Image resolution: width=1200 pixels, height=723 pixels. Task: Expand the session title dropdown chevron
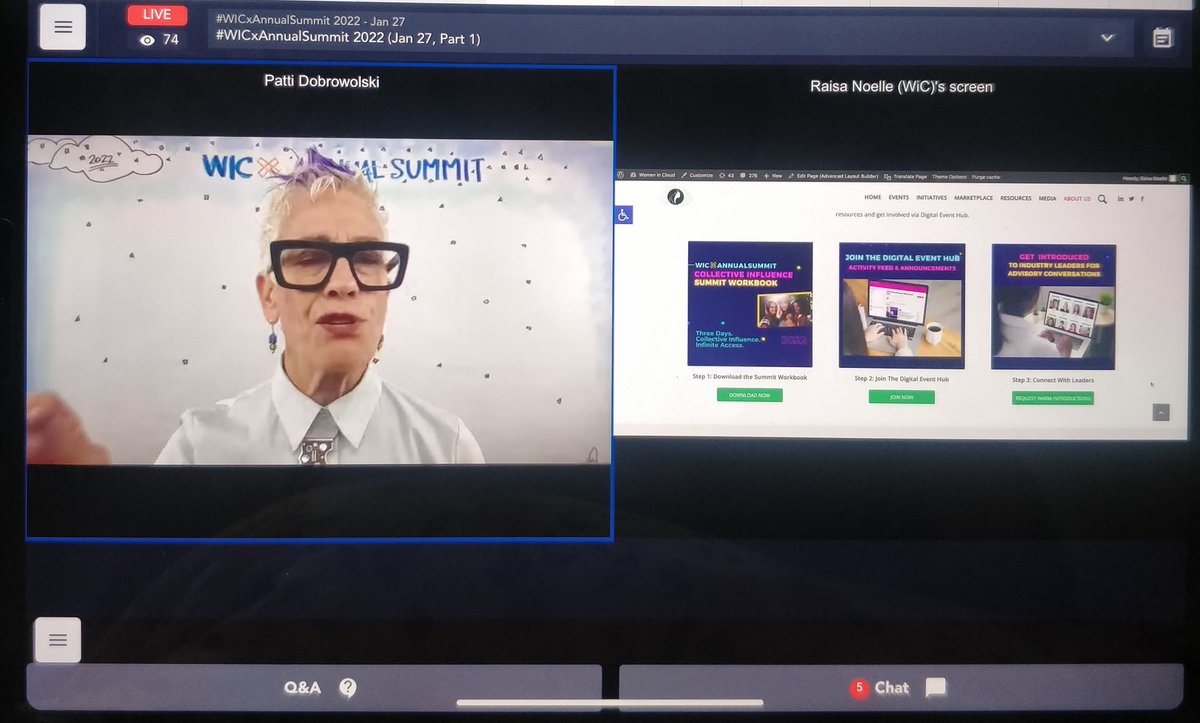(x=1107, y=38)
